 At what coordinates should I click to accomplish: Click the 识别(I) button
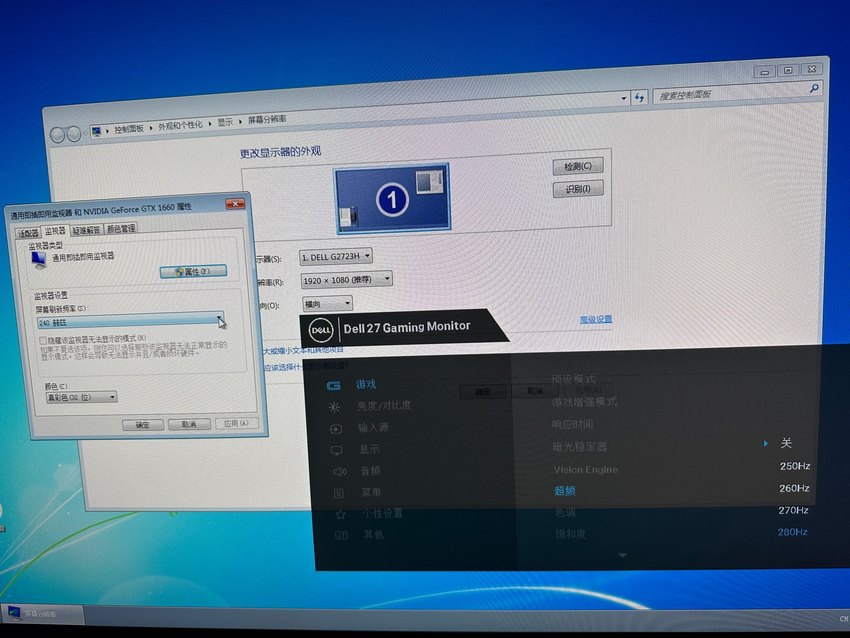pyautogui.click(x=578, y=189)
